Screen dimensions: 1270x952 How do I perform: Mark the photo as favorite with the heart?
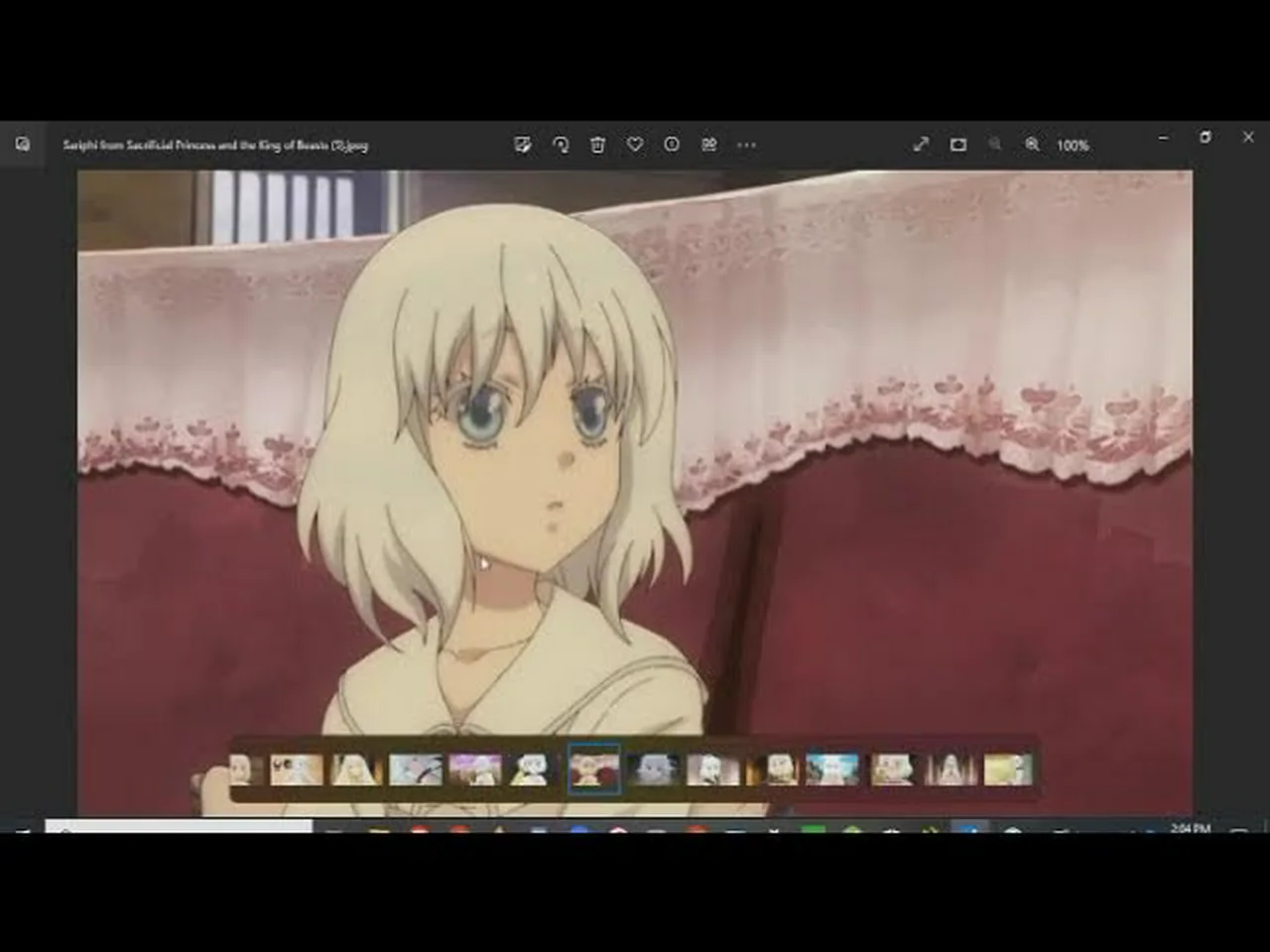[x=635, y=145]
